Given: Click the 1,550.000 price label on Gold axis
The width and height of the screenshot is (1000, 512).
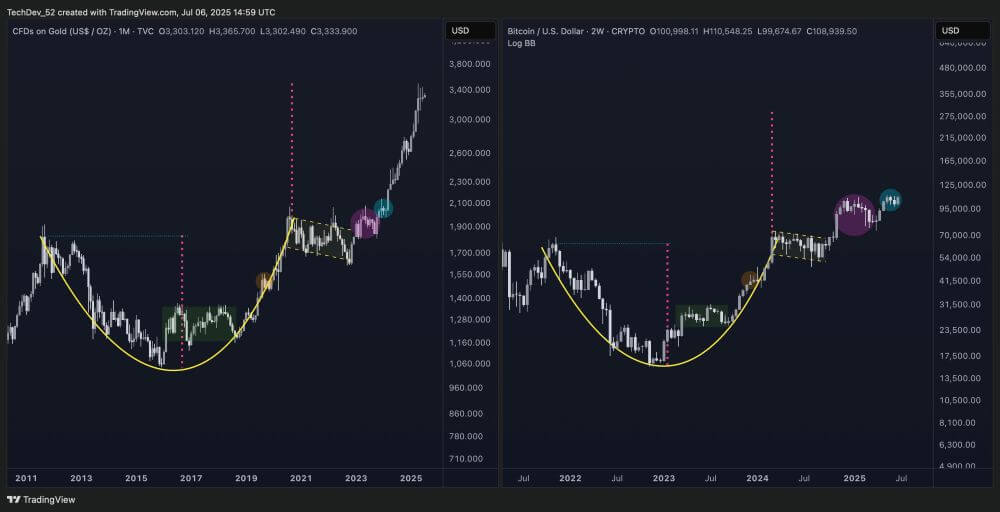Looking at the screenshot, I should 469,274.
